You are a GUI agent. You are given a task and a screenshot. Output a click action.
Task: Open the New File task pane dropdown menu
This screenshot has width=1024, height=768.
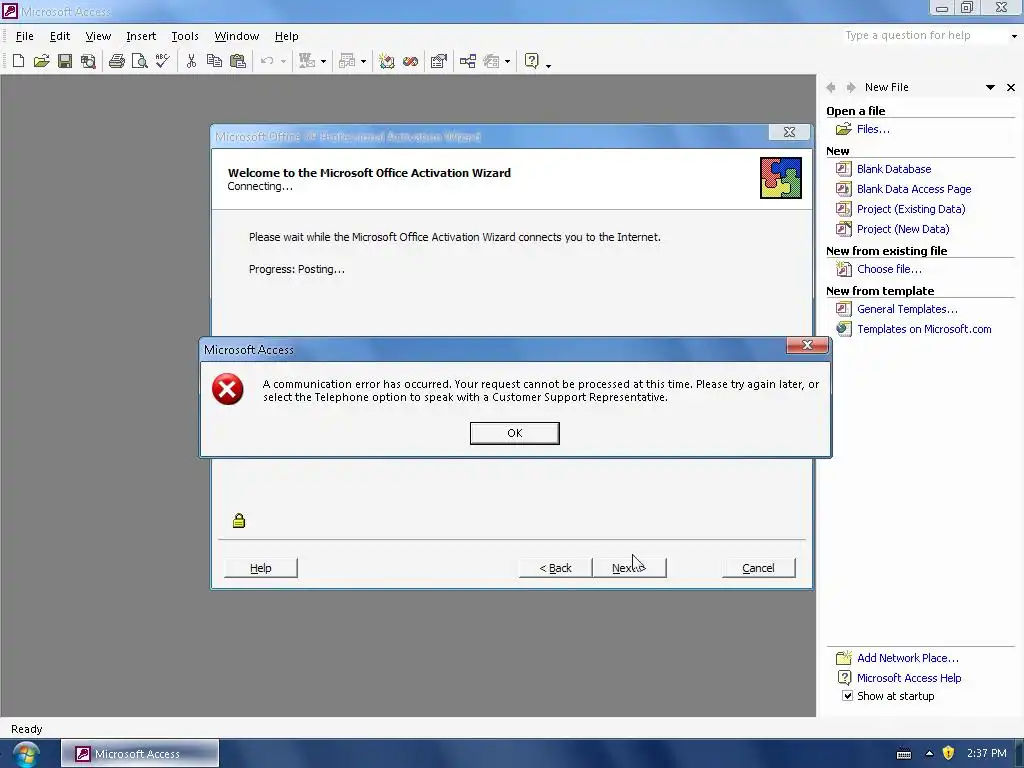[x=990, y=88]
